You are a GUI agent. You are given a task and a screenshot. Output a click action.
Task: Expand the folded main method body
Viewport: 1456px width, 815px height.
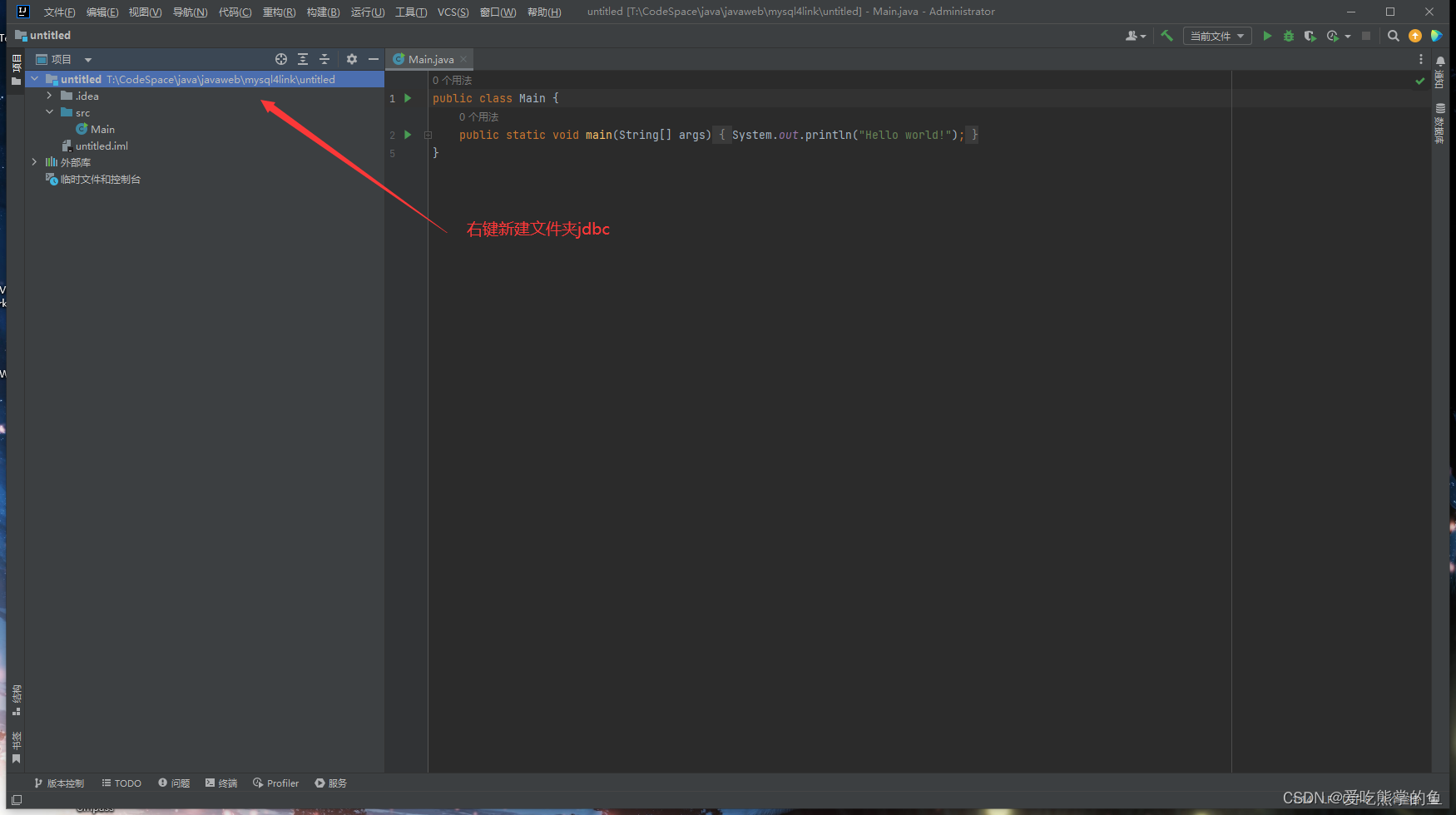[428, 135]
